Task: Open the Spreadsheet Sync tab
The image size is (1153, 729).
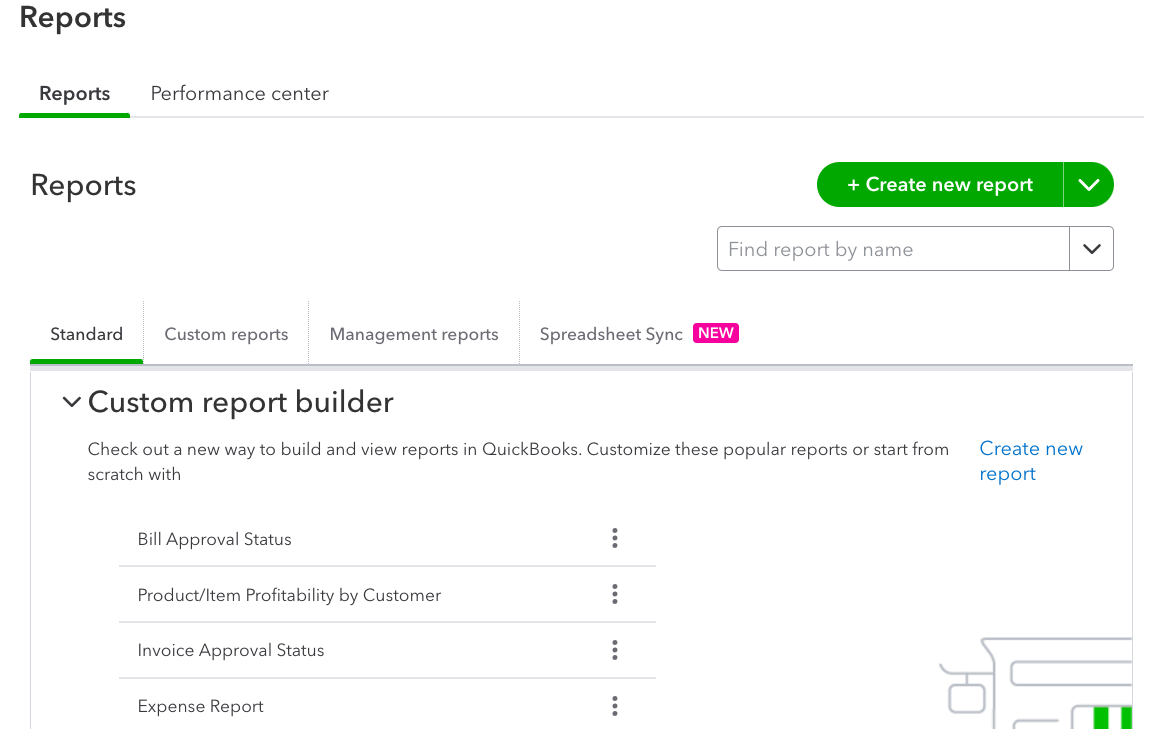Action: click(611, 335)
